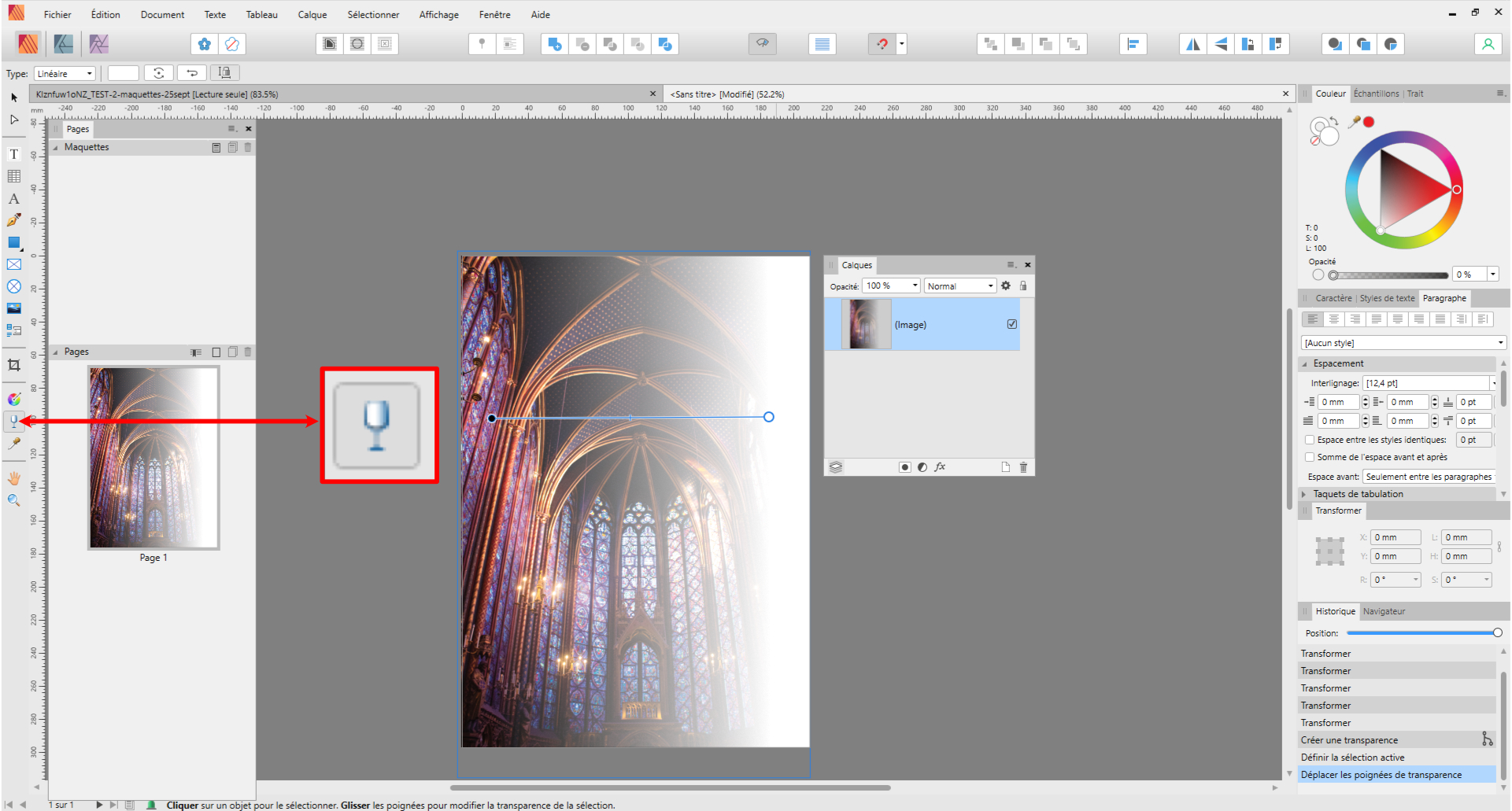The width and height of the screenshot is (1512, 811).
Task: Click the Alignment toolbar icon
Action: tap(1133, 44)
